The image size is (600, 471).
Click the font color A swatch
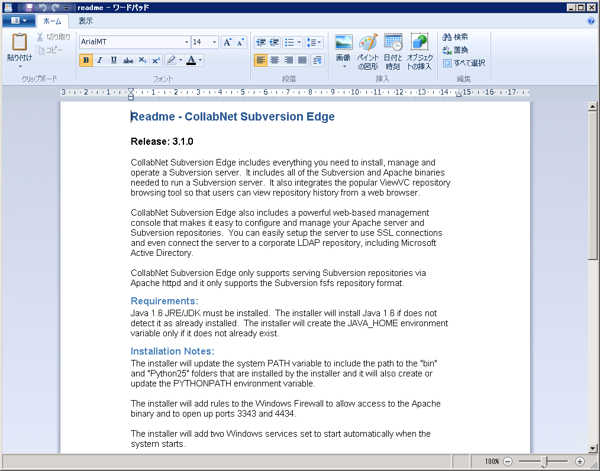pyautogui.click(x=191, y=60)
